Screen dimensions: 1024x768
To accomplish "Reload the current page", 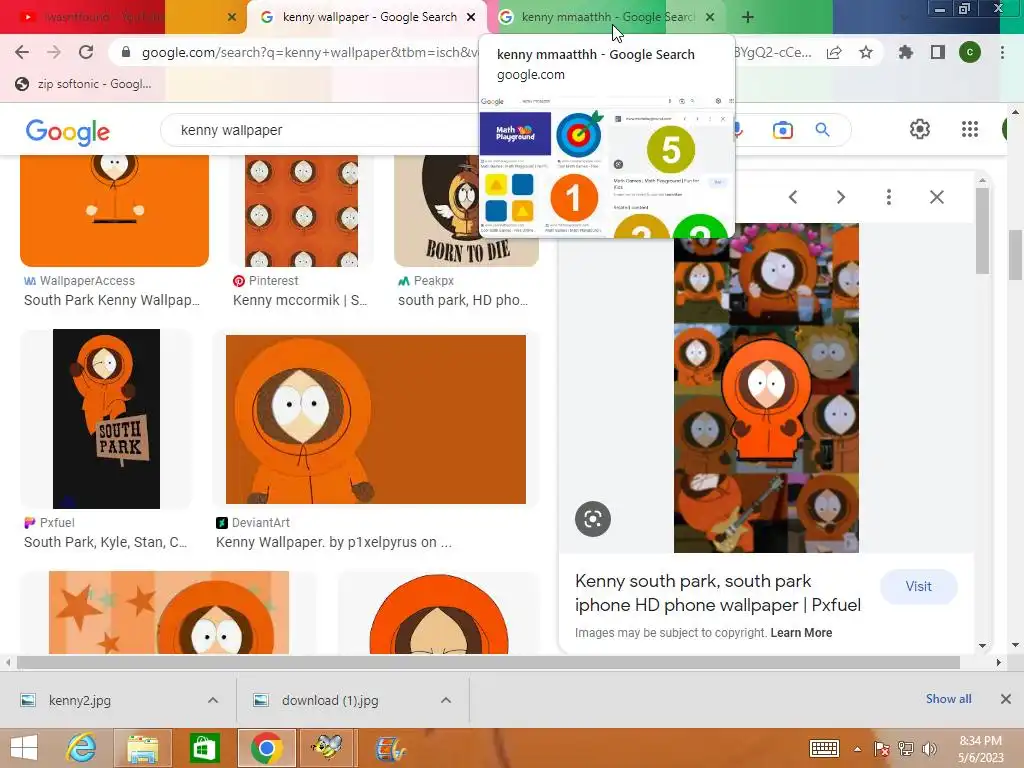I will [x=86, y=52].
